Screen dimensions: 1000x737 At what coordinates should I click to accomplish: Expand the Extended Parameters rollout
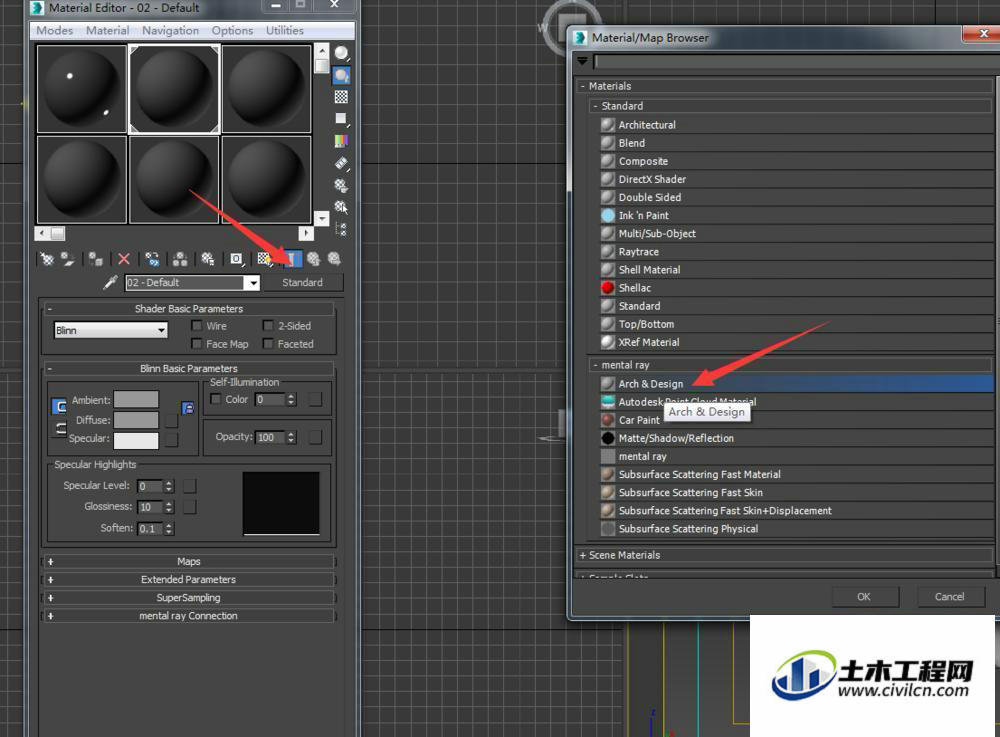point(189,580)
